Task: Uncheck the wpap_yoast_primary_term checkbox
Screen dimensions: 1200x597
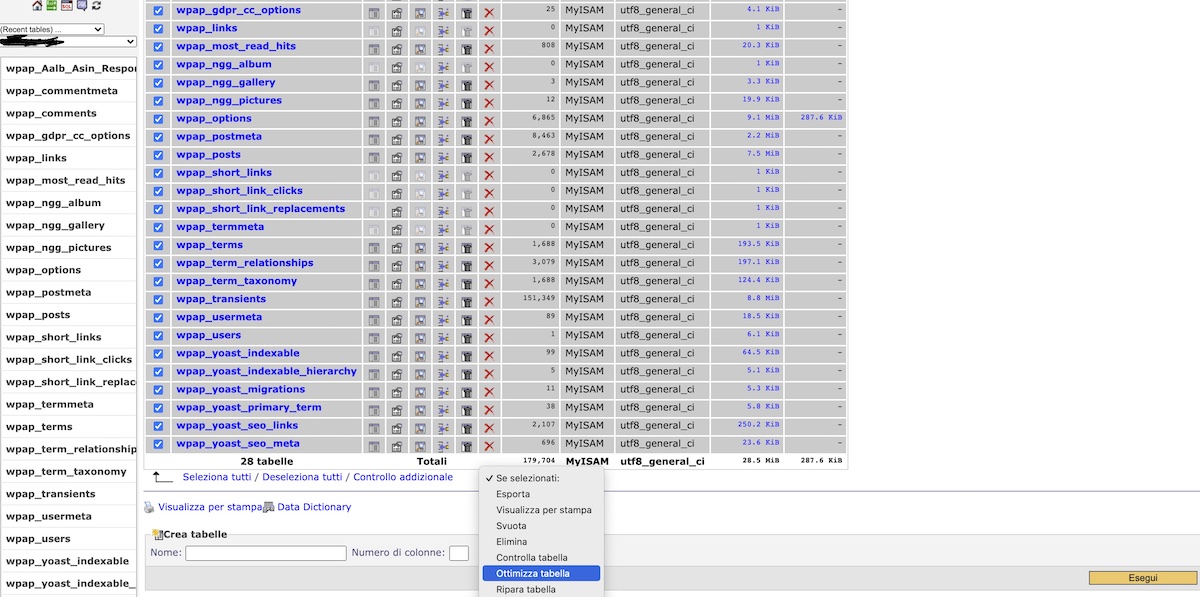Action: coord(158,408)
